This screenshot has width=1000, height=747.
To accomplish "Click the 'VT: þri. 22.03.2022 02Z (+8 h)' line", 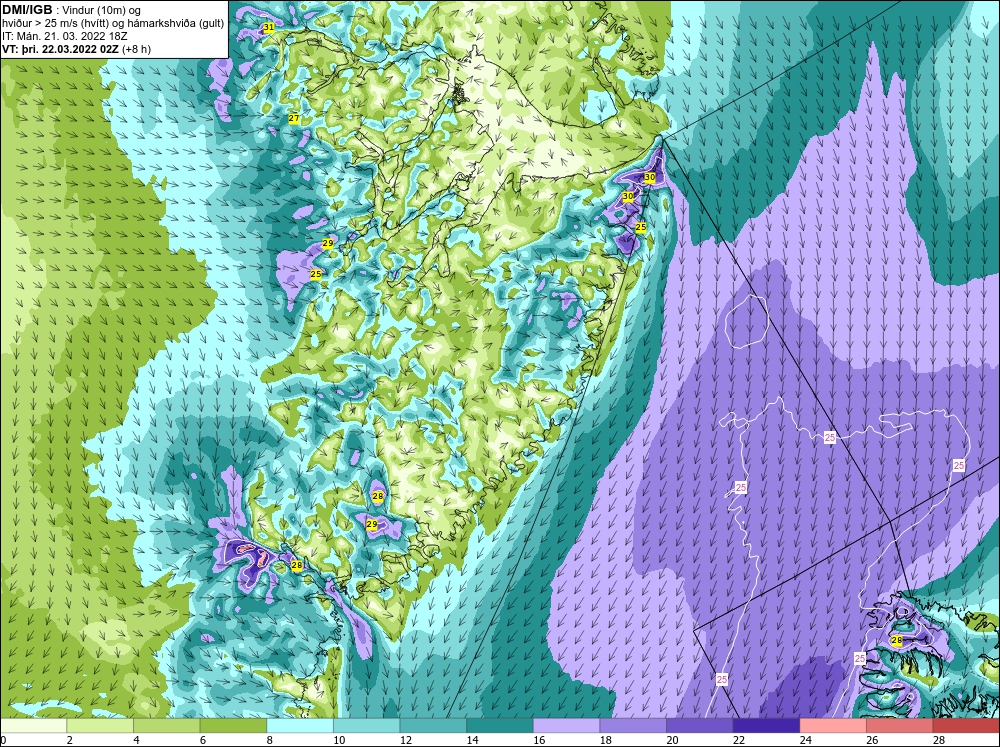I will [x=77, y=49].
